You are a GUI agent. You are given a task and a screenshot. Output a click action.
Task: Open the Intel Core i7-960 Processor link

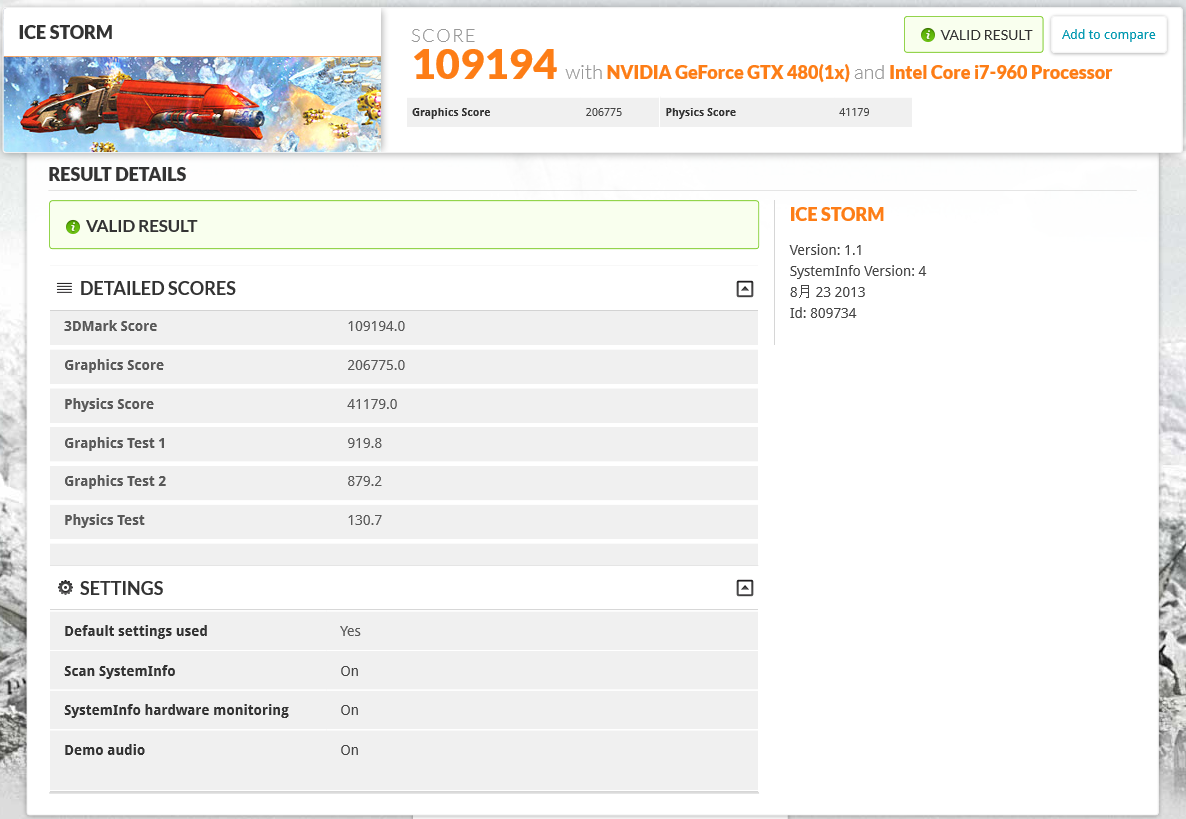(1000, 73)
